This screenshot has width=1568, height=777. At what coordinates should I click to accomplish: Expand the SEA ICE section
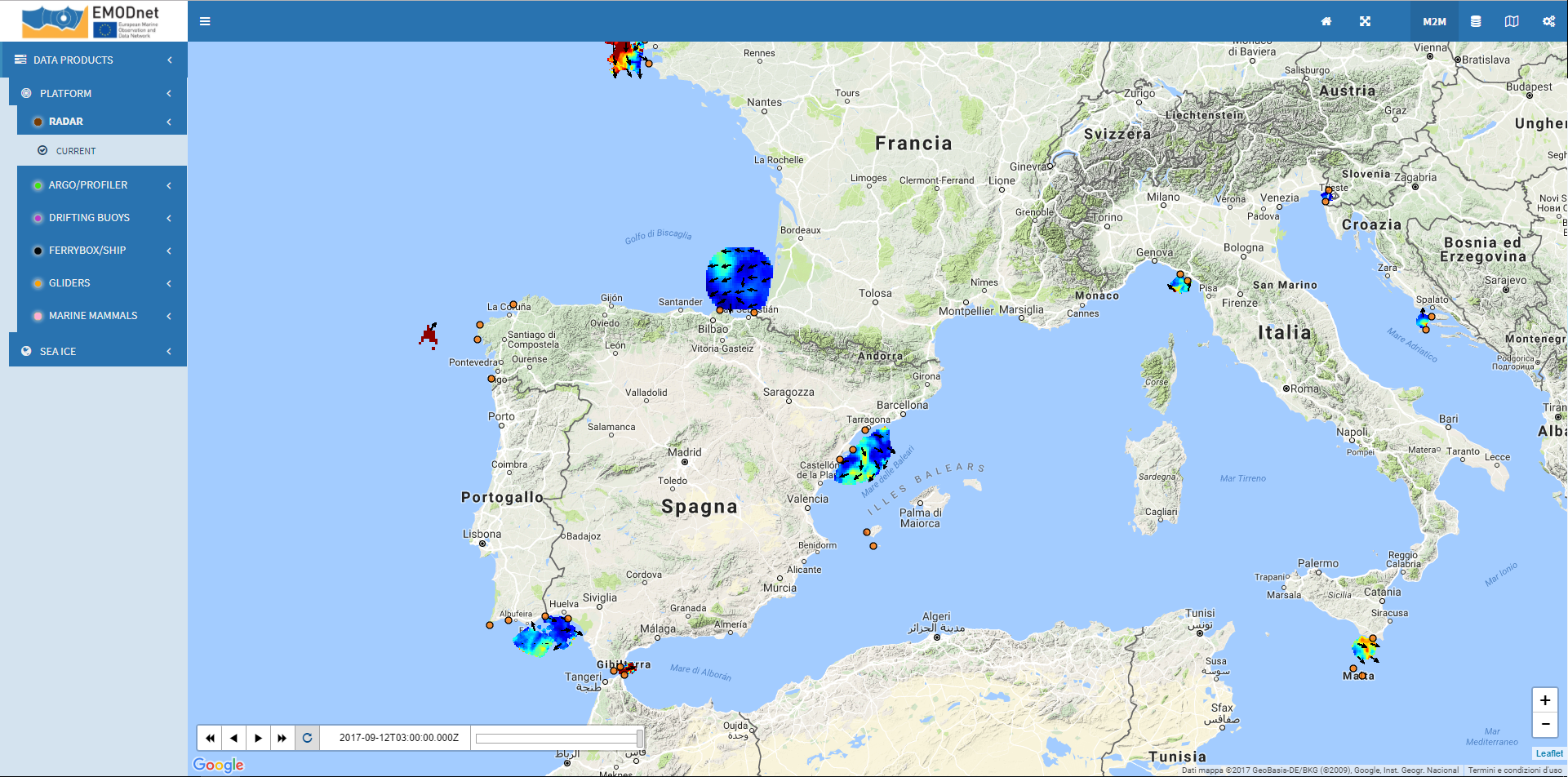[98, 351]
